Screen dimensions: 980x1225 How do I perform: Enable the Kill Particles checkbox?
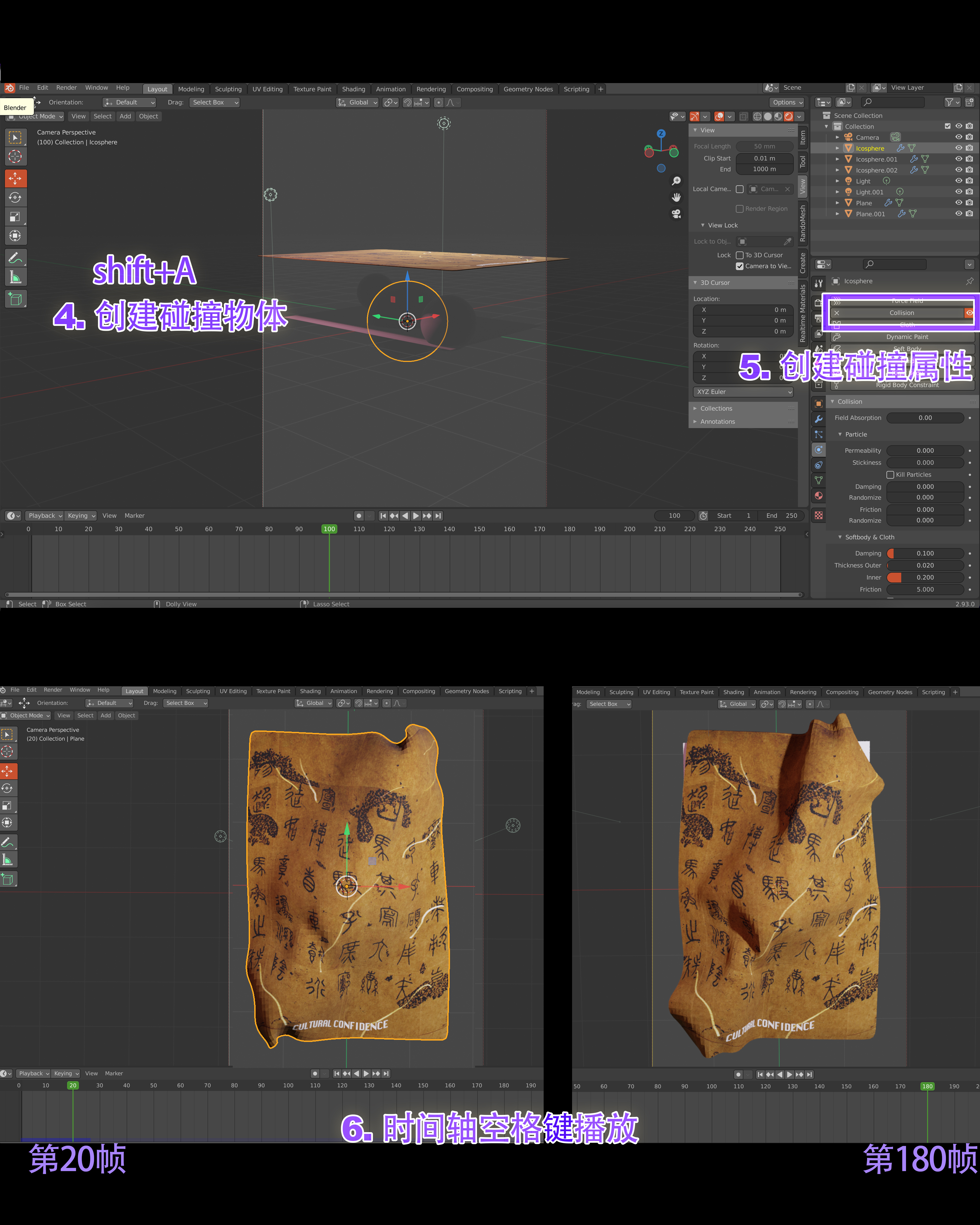coord(890,475)
